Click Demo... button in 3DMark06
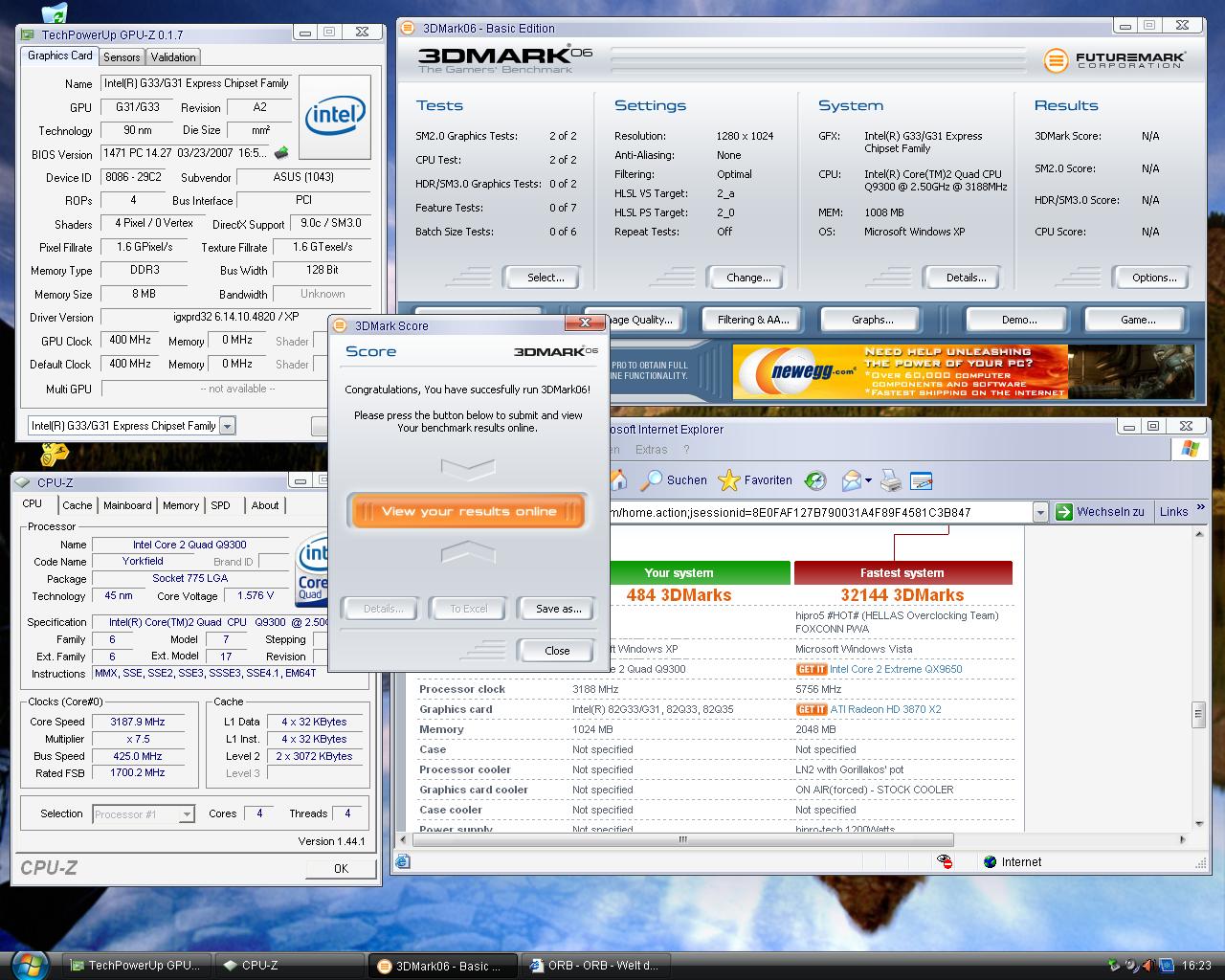The image size is (1225, 980). (x=1019, y=320)
